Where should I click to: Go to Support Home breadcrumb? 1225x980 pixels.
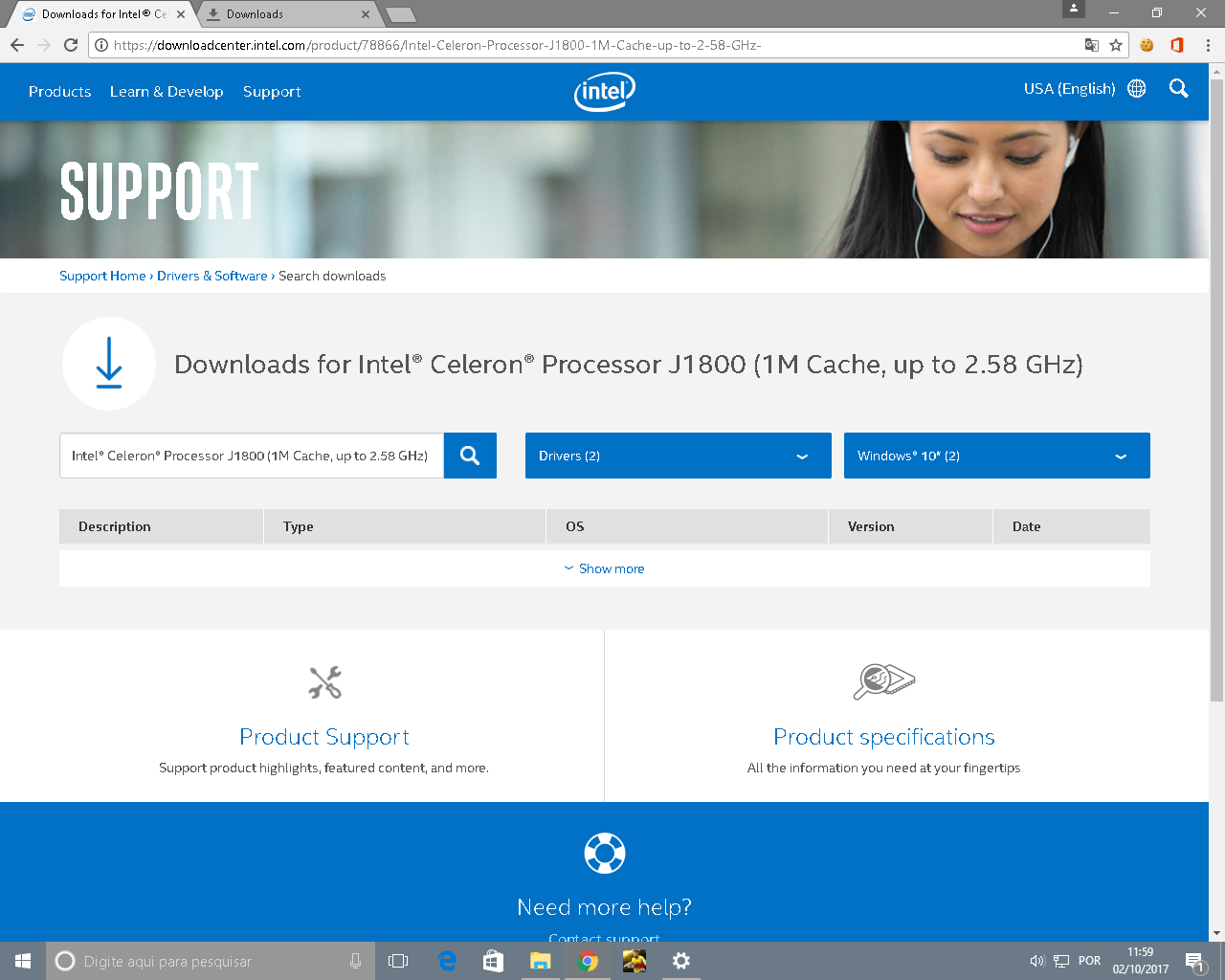coord(102,276)
